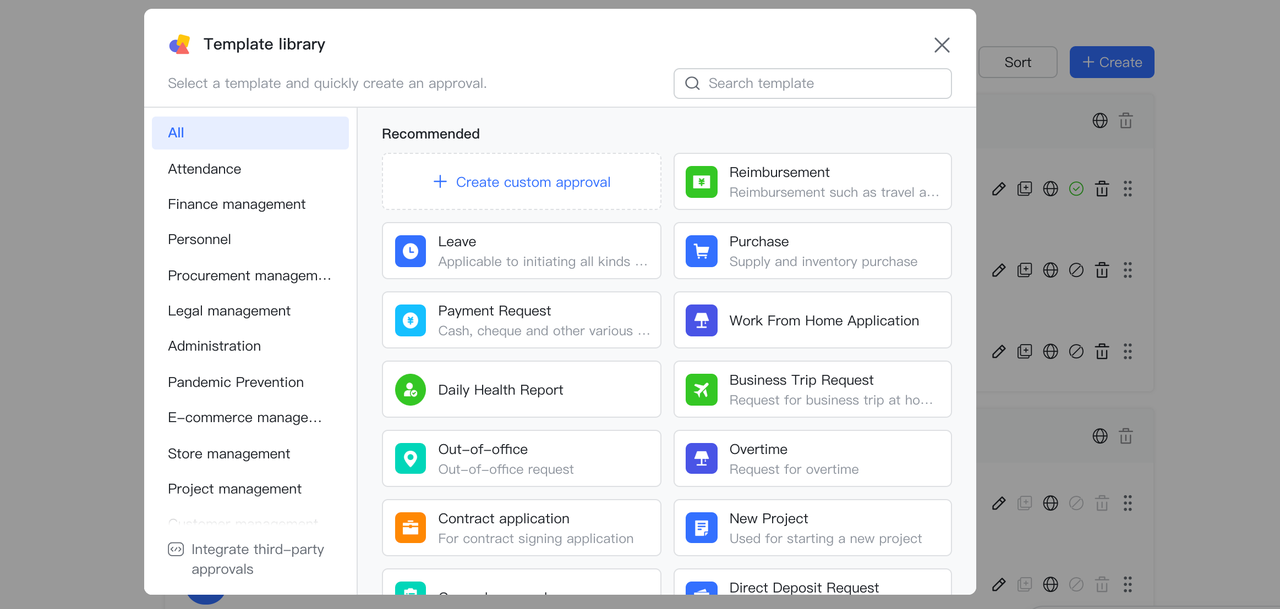
Task: Switch to the Personnel category
Action: pyautogui.click(x=199, y=239)
